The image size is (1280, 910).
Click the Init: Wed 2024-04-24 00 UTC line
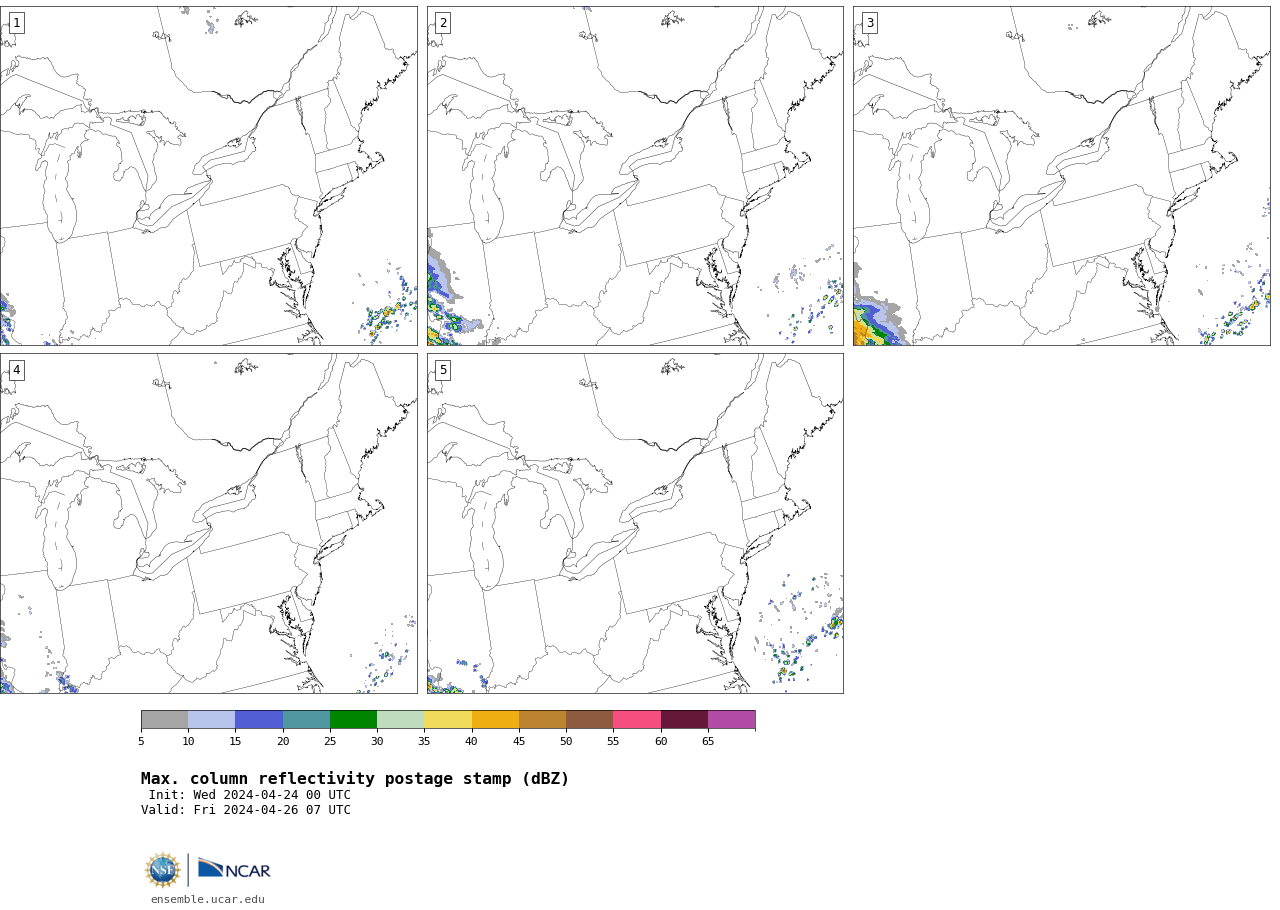tap(250, 795)
